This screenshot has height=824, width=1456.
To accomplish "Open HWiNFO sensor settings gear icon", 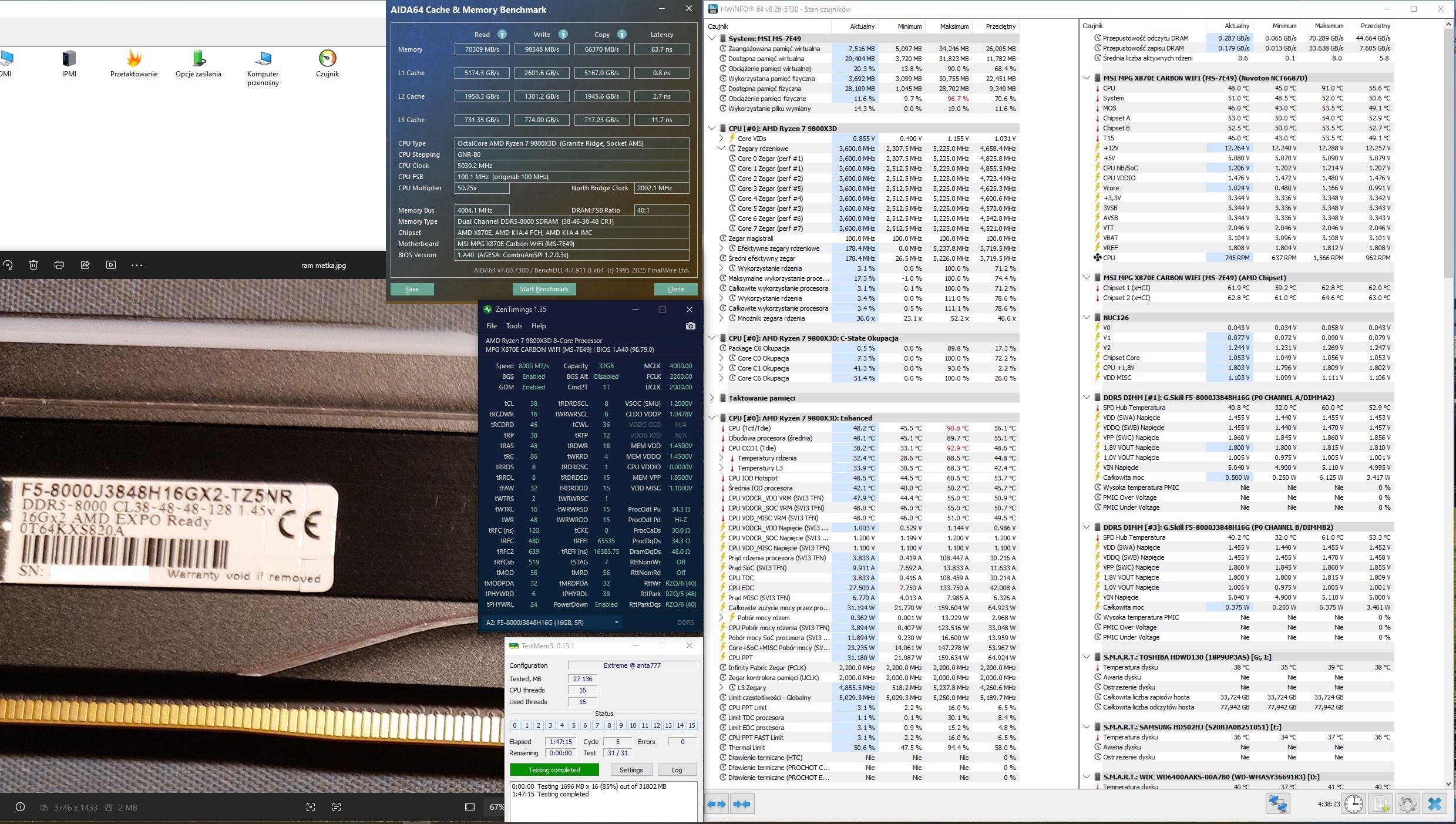I will tap(1407, 804).
